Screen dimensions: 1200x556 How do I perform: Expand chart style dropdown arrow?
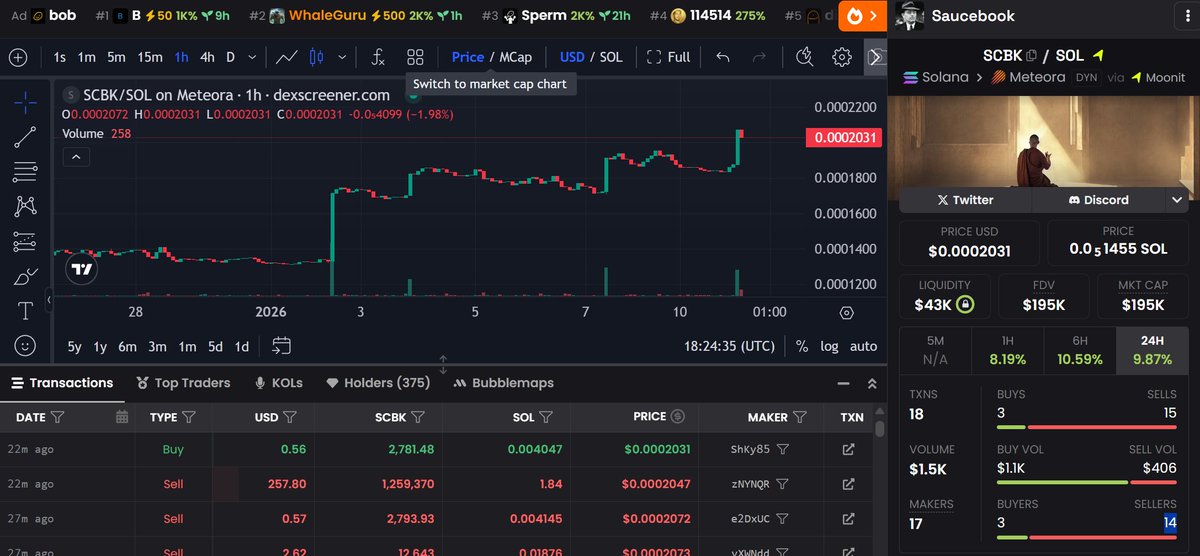[x=342, y=57]
